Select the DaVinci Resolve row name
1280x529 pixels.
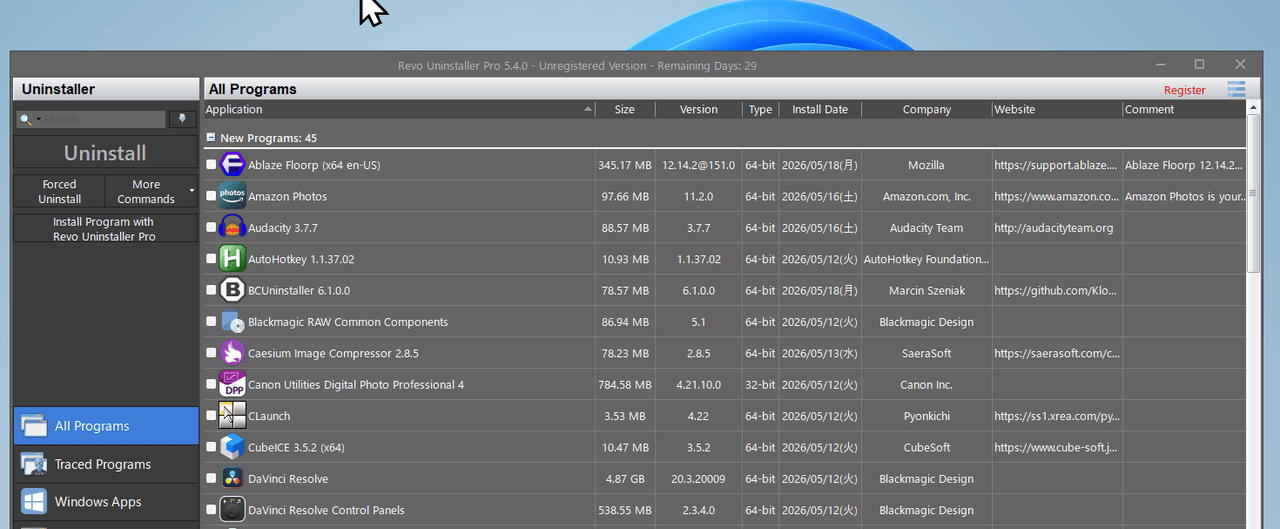[x=288, y=479]
